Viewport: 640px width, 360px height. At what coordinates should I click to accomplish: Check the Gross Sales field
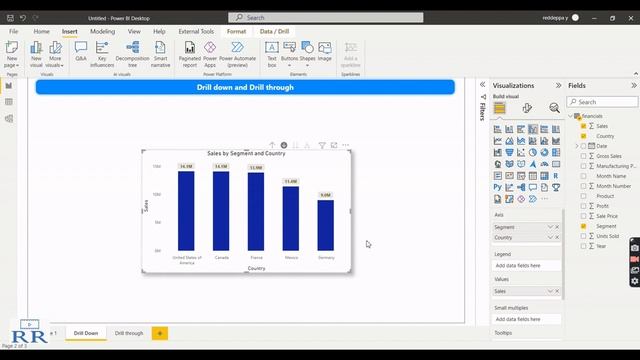583,156
